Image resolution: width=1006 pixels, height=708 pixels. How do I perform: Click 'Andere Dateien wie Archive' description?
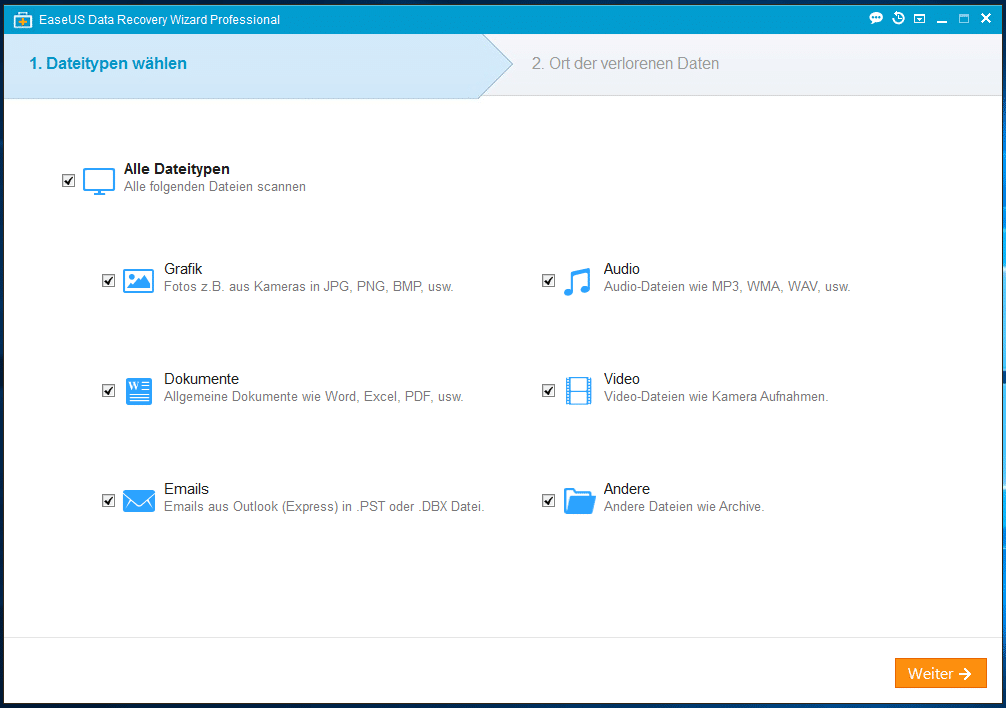684,507
